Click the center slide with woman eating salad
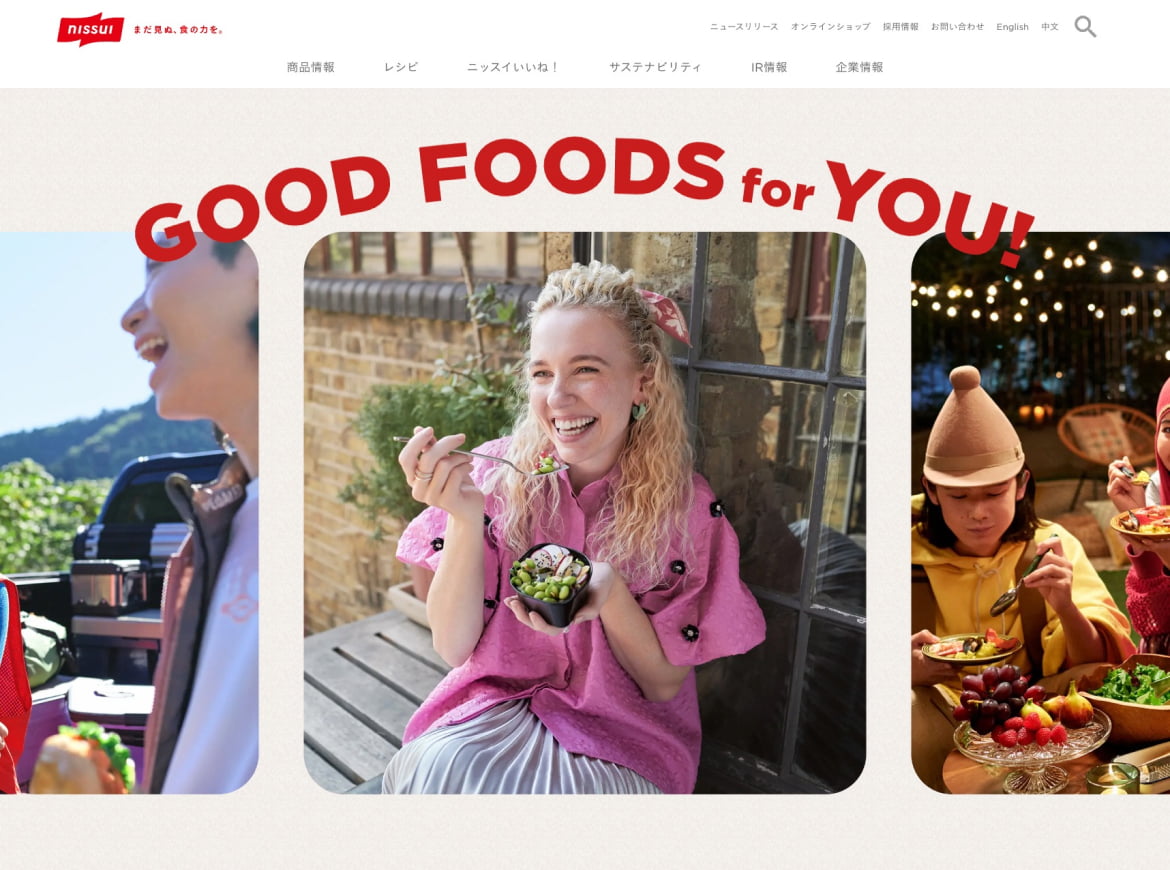1170x870 pixels. [585, 513]
